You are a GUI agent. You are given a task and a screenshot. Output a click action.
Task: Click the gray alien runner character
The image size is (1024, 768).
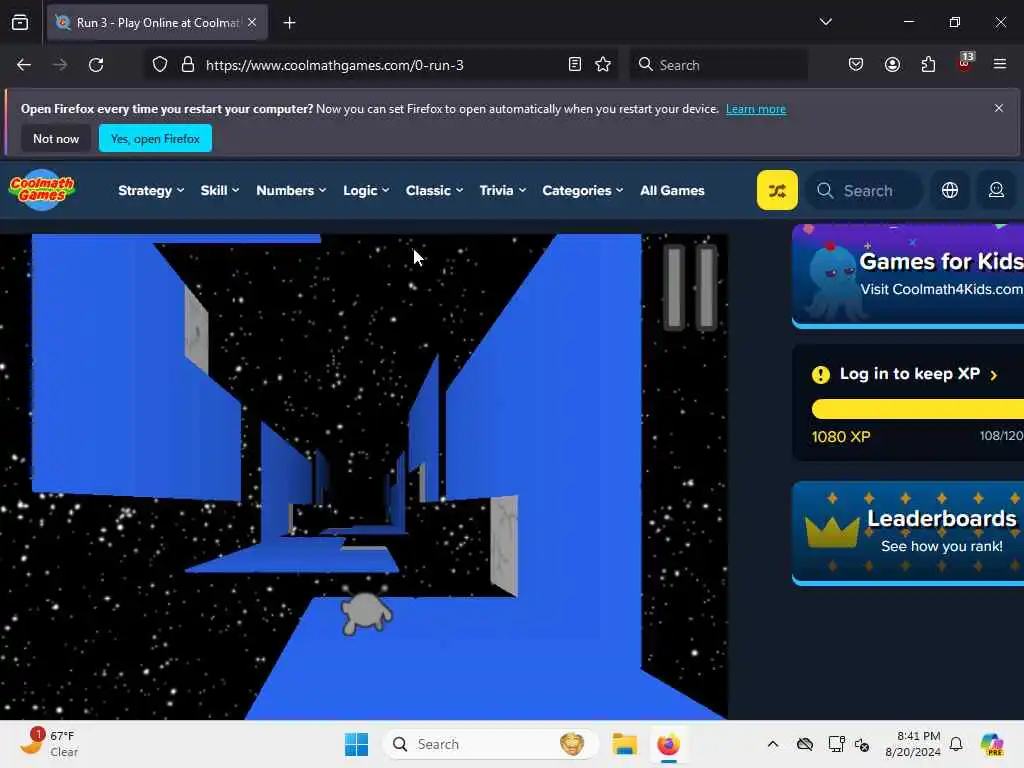pyautogui.click(x=366, y=610)
